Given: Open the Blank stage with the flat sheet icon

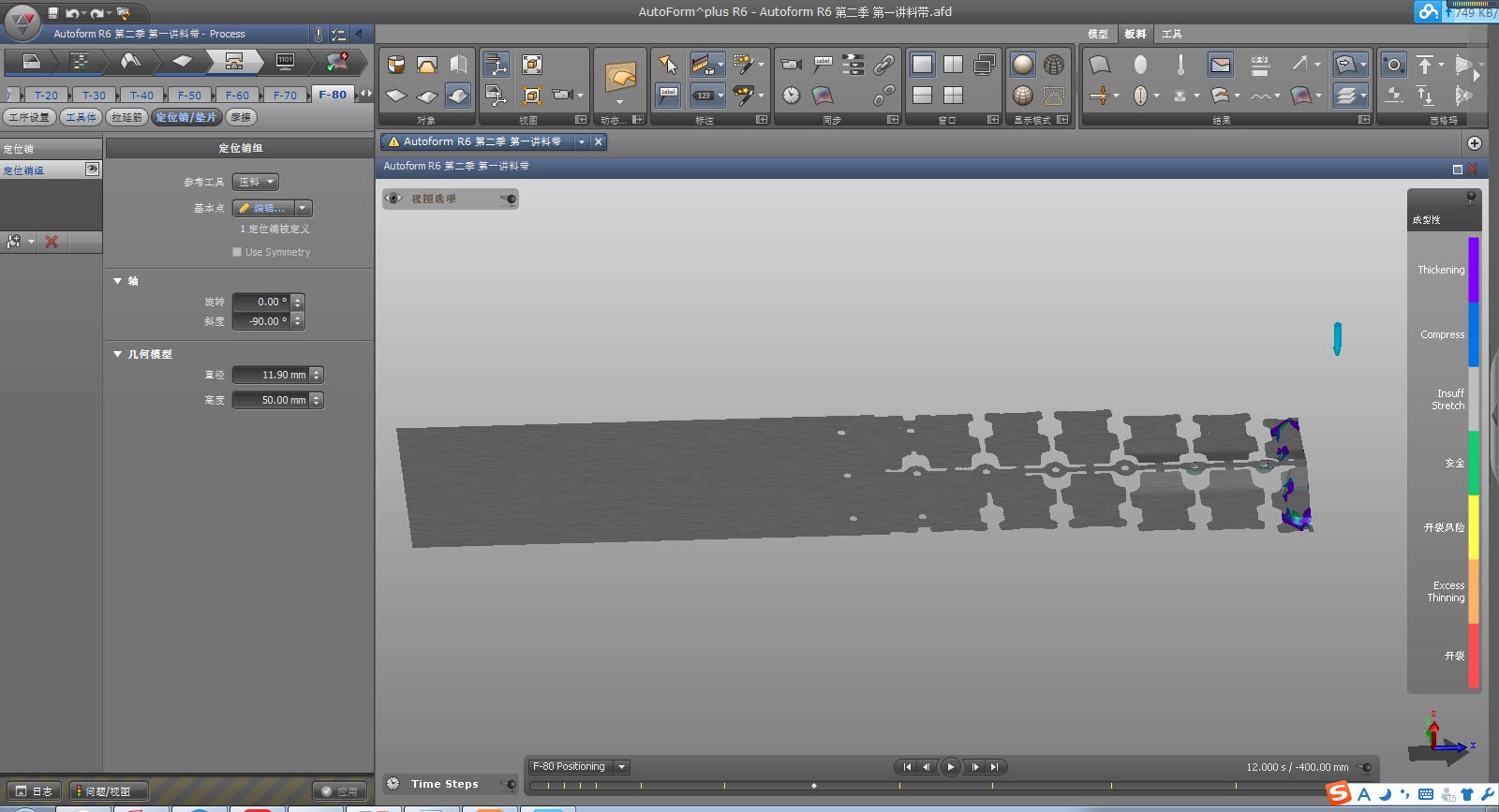Looking at the screenshot, I should (x=182, y=61).
